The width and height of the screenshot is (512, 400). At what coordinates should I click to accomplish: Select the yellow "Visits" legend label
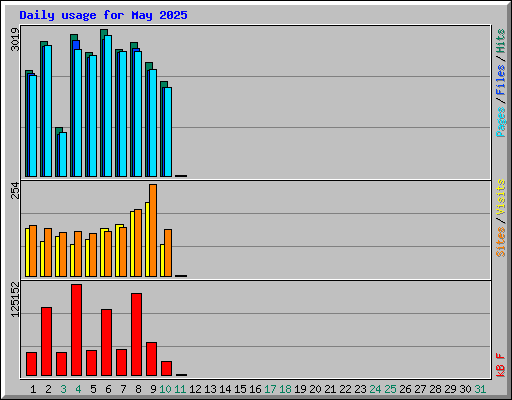501,197
